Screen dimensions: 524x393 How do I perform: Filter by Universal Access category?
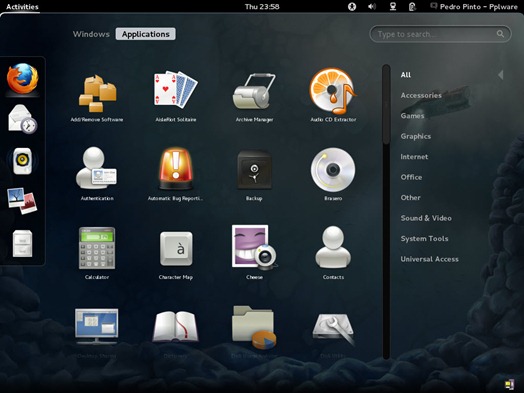[x=429, y=259]
